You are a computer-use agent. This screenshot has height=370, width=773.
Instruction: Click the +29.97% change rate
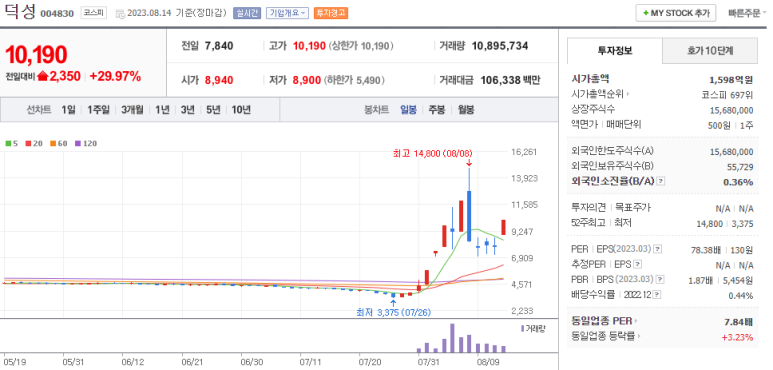pos(115,76)
